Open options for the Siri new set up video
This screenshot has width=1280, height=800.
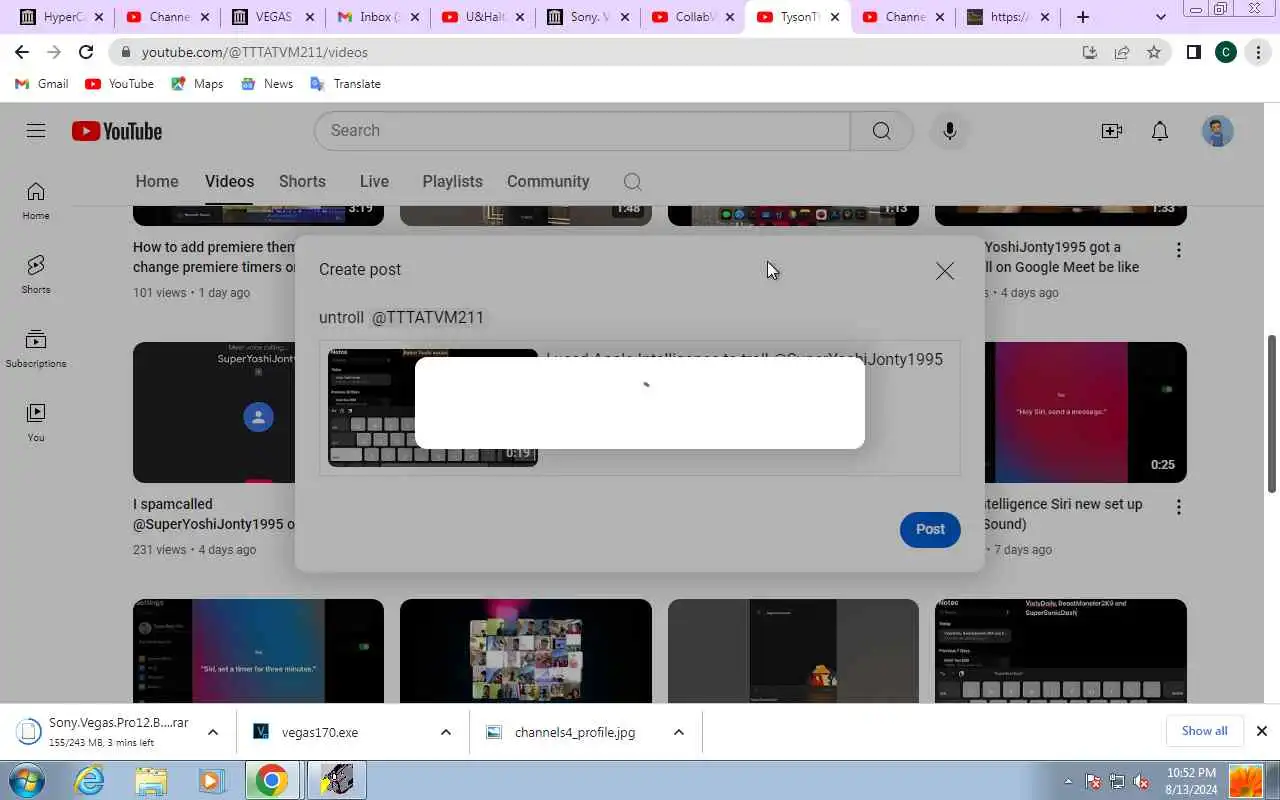point(1178,507)
